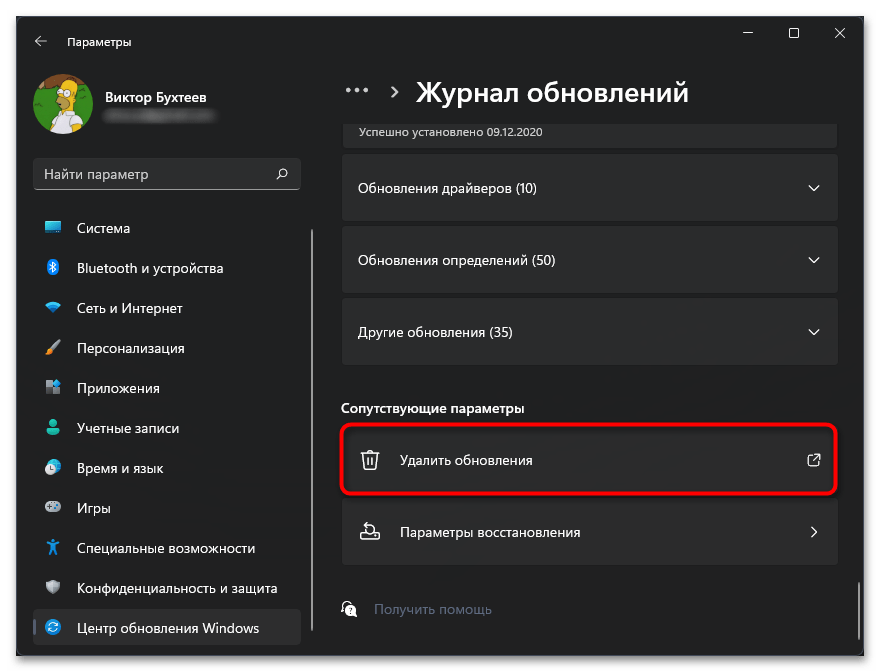Expand Обновления драйверов (10) section
The image size is (880, 672).
(814, 188)
